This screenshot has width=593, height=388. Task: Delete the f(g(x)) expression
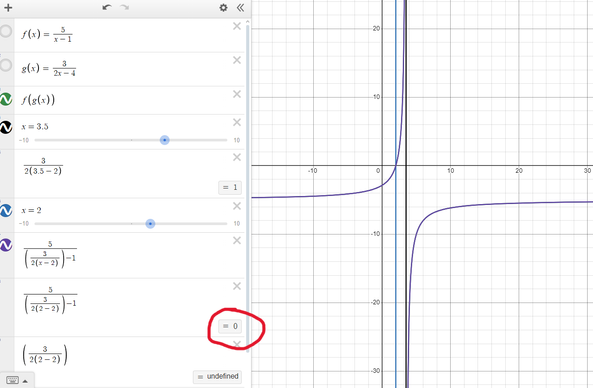pos(237,94)
